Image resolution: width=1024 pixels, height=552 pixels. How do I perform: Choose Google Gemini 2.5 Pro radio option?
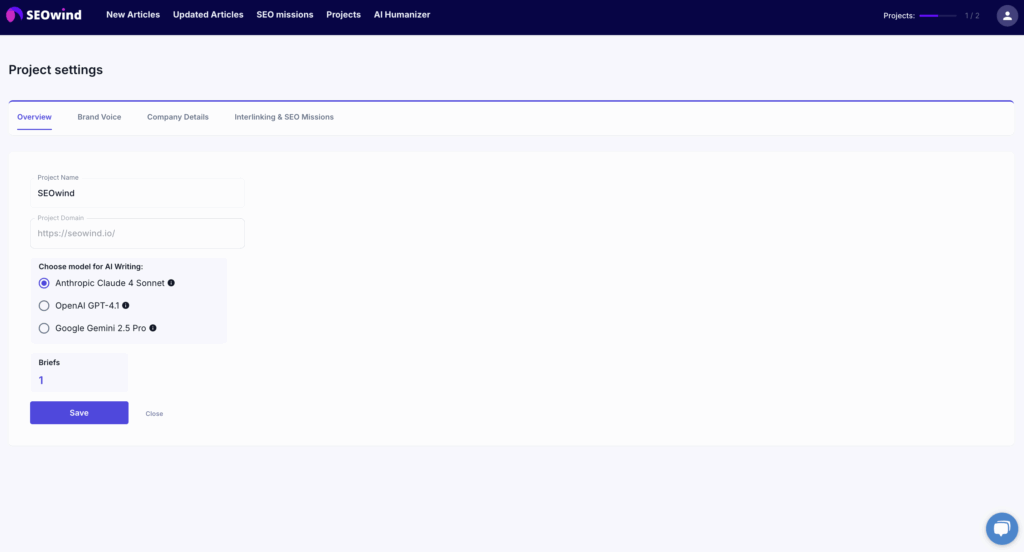tap(44, 328)
